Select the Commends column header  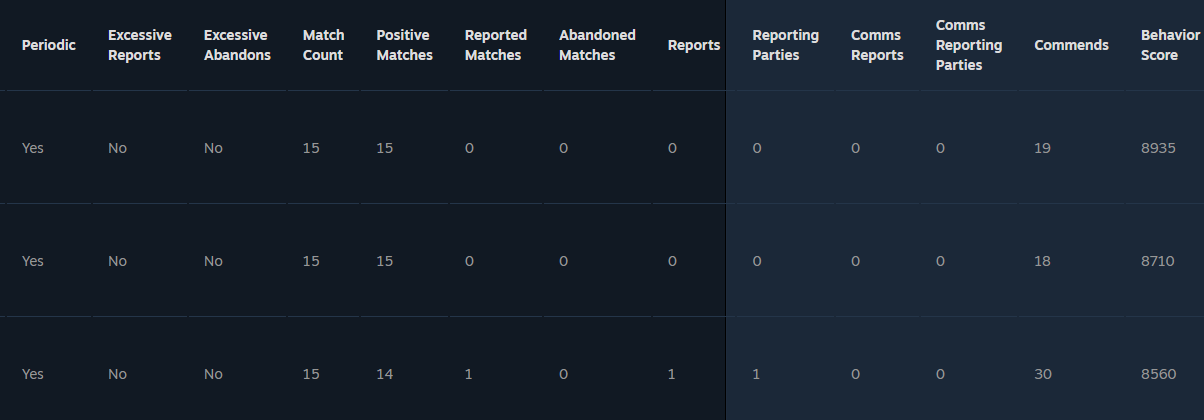pos(1071,45)
